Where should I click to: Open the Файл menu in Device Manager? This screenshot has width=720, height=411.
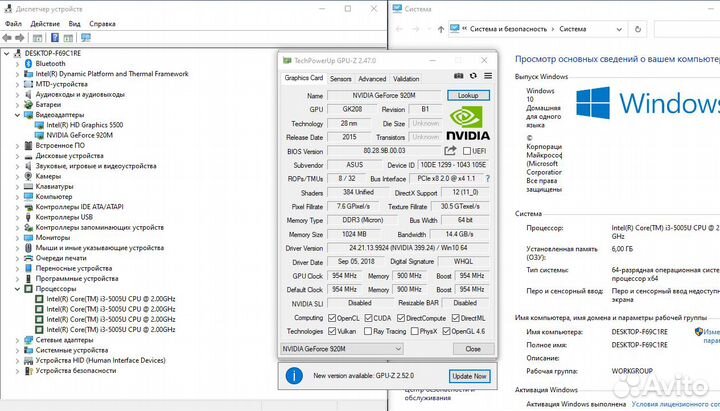13,24
